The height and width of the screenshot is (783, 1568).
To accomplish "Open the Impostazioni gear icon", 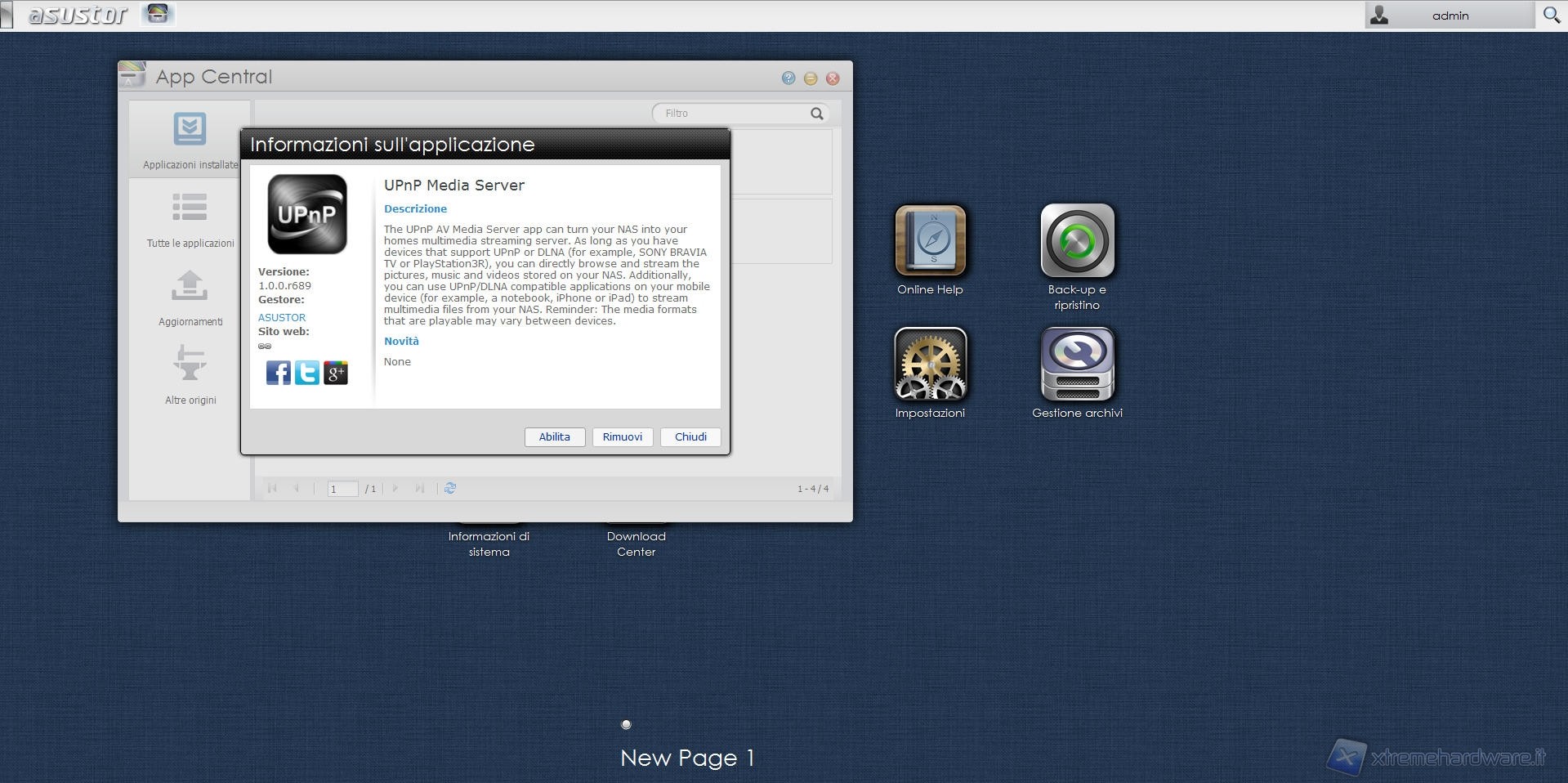I will coord(930,365).
